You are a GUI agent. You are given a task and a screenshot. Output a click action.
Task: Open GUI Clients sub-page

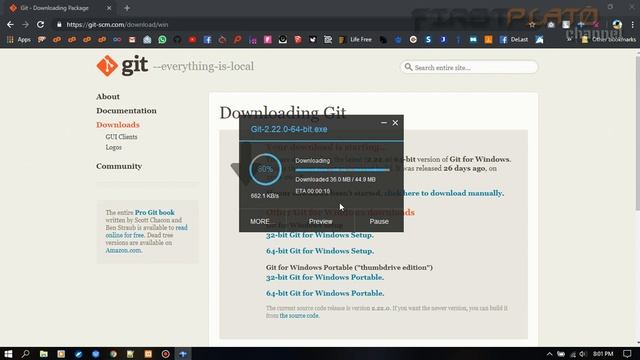click(x=121, y=137)
